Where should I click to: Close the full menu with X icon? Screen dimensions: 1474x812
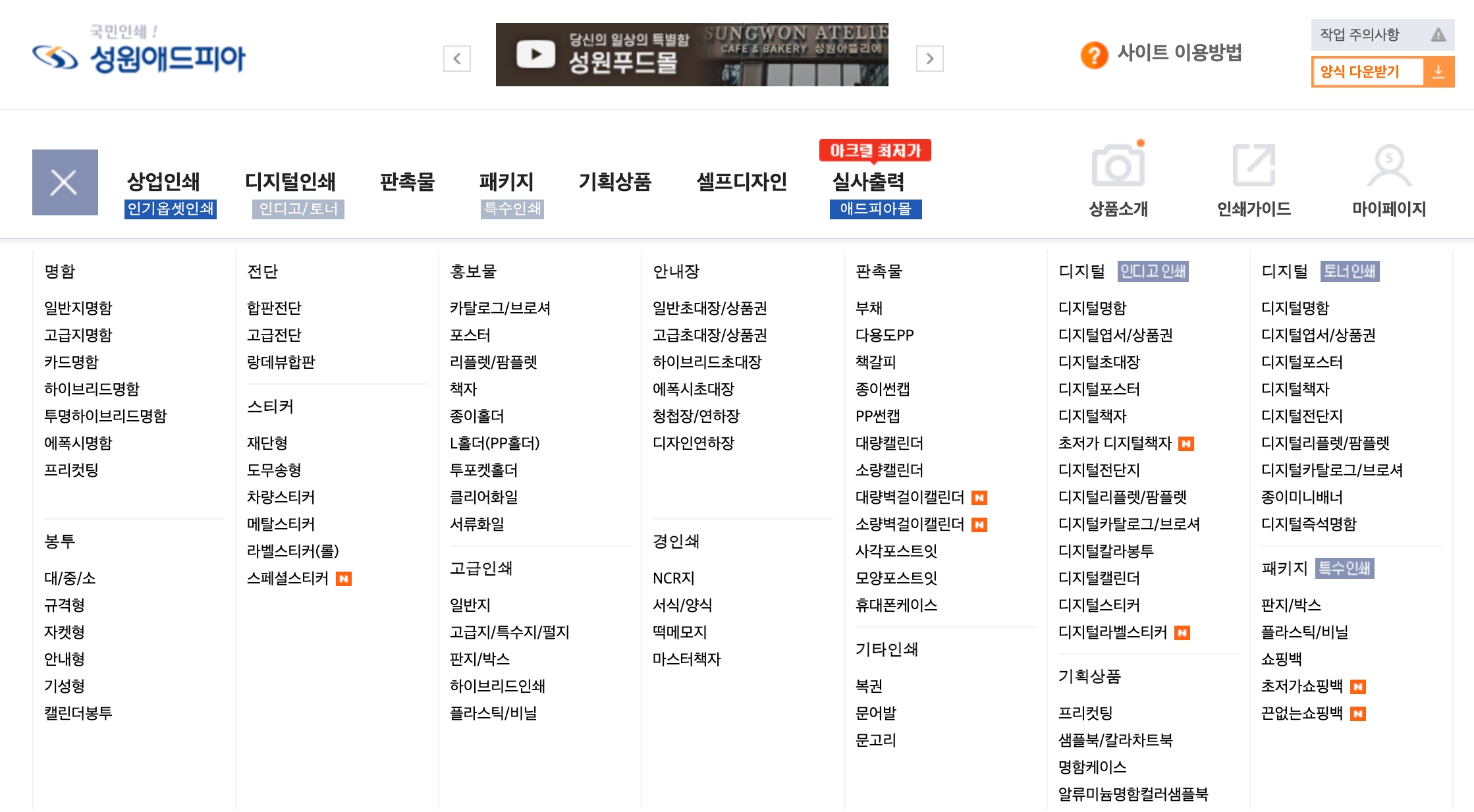pyautogui.click(x=65, y=182)
